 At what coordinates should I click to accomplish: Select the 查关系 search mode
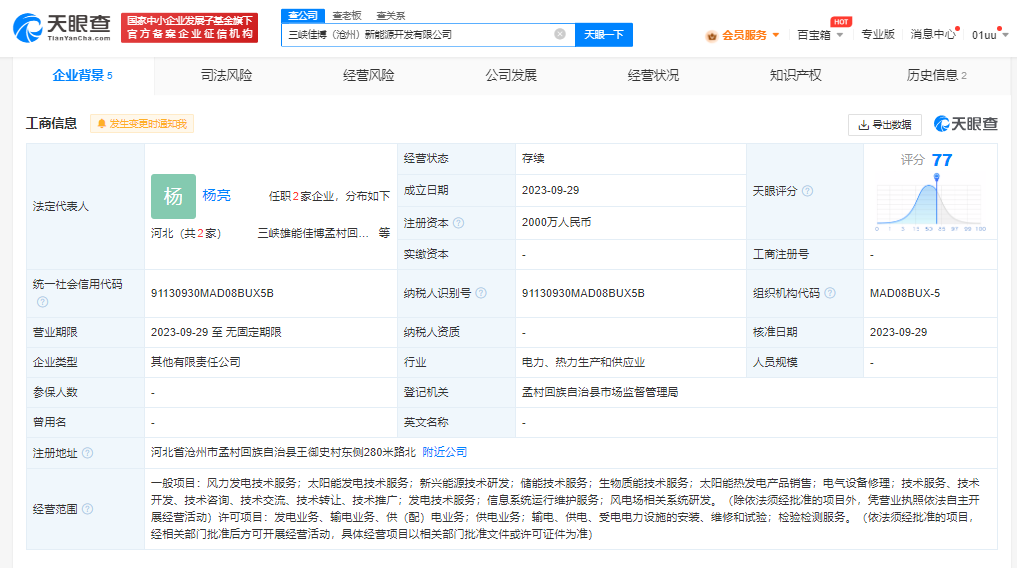pos(391,16)
